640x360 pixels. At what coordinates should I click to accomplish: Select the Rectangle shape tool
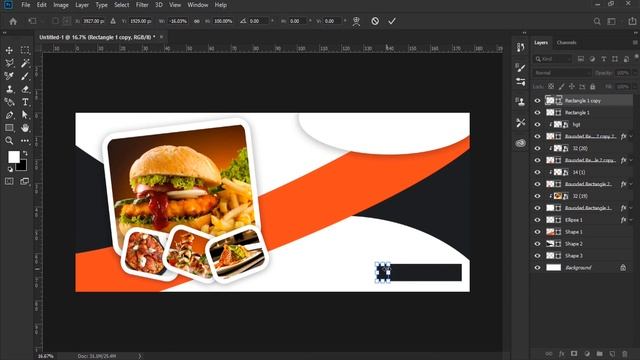pyautogui.click(x=9, y=128)
